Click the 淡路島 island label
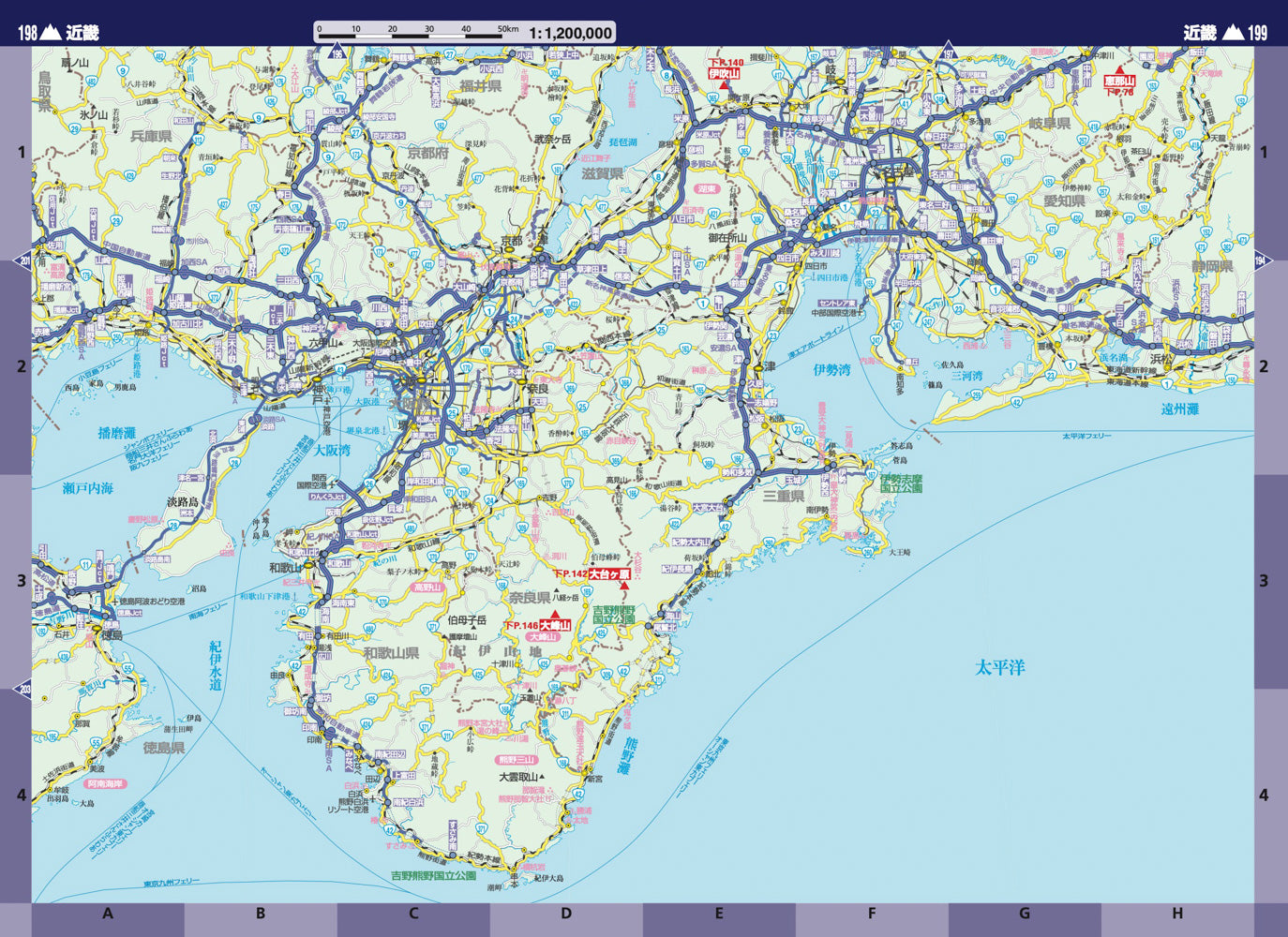This screenshot has width=1288, height=937. (183, 501)
